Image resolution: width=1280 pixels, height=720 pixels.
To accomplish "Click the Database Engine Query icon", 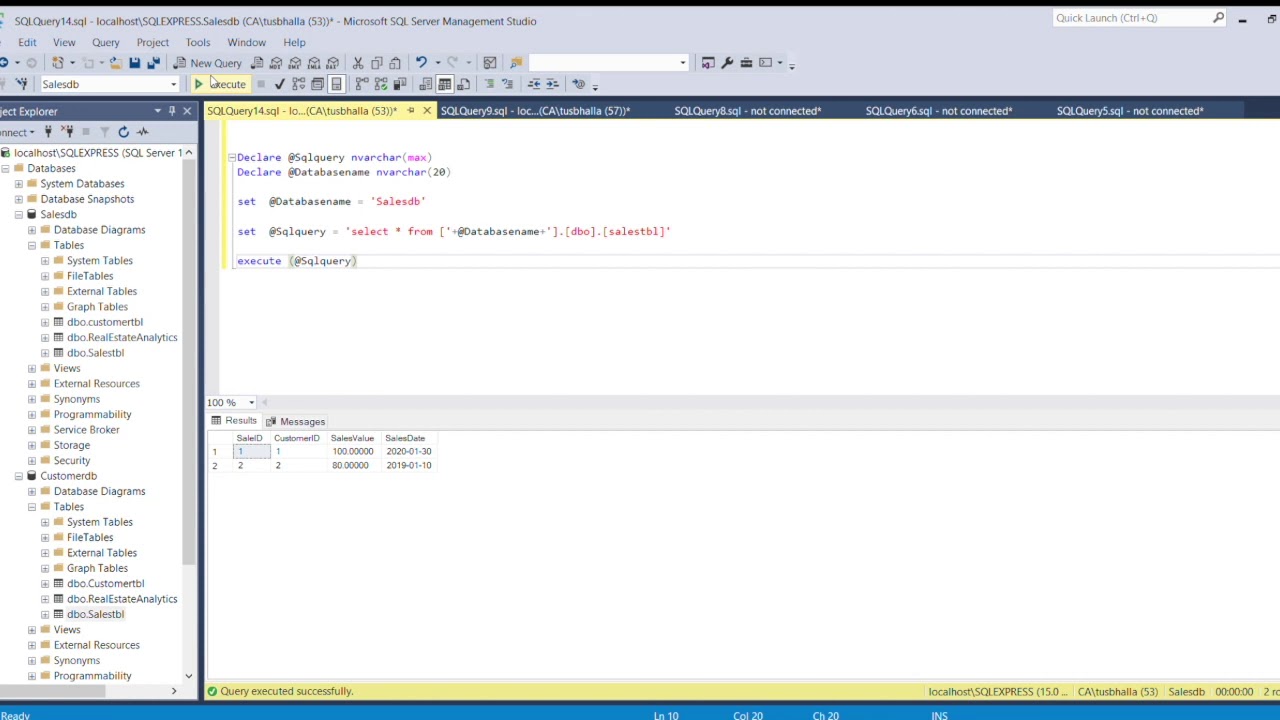I will point(257,63).
